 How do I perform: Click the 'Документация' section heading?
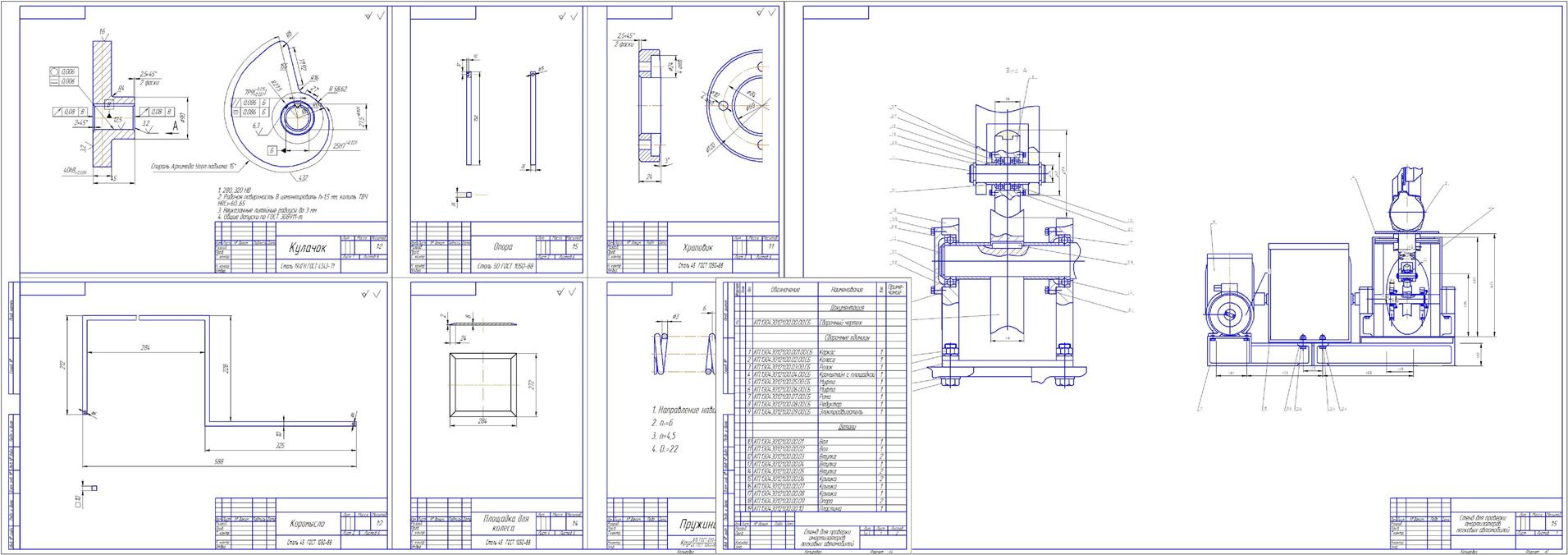[845, 308]
